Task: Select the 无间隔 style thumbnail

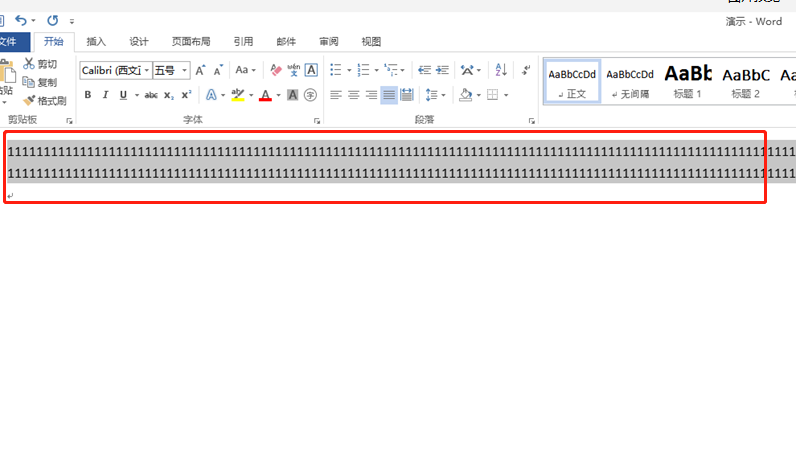Action: pos(630,82)
